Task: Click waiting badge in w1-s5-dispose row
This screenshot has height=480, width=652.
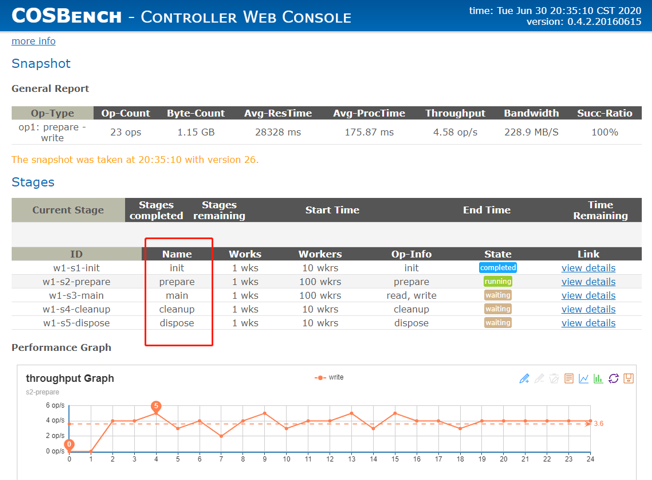Action: point(498,322)
